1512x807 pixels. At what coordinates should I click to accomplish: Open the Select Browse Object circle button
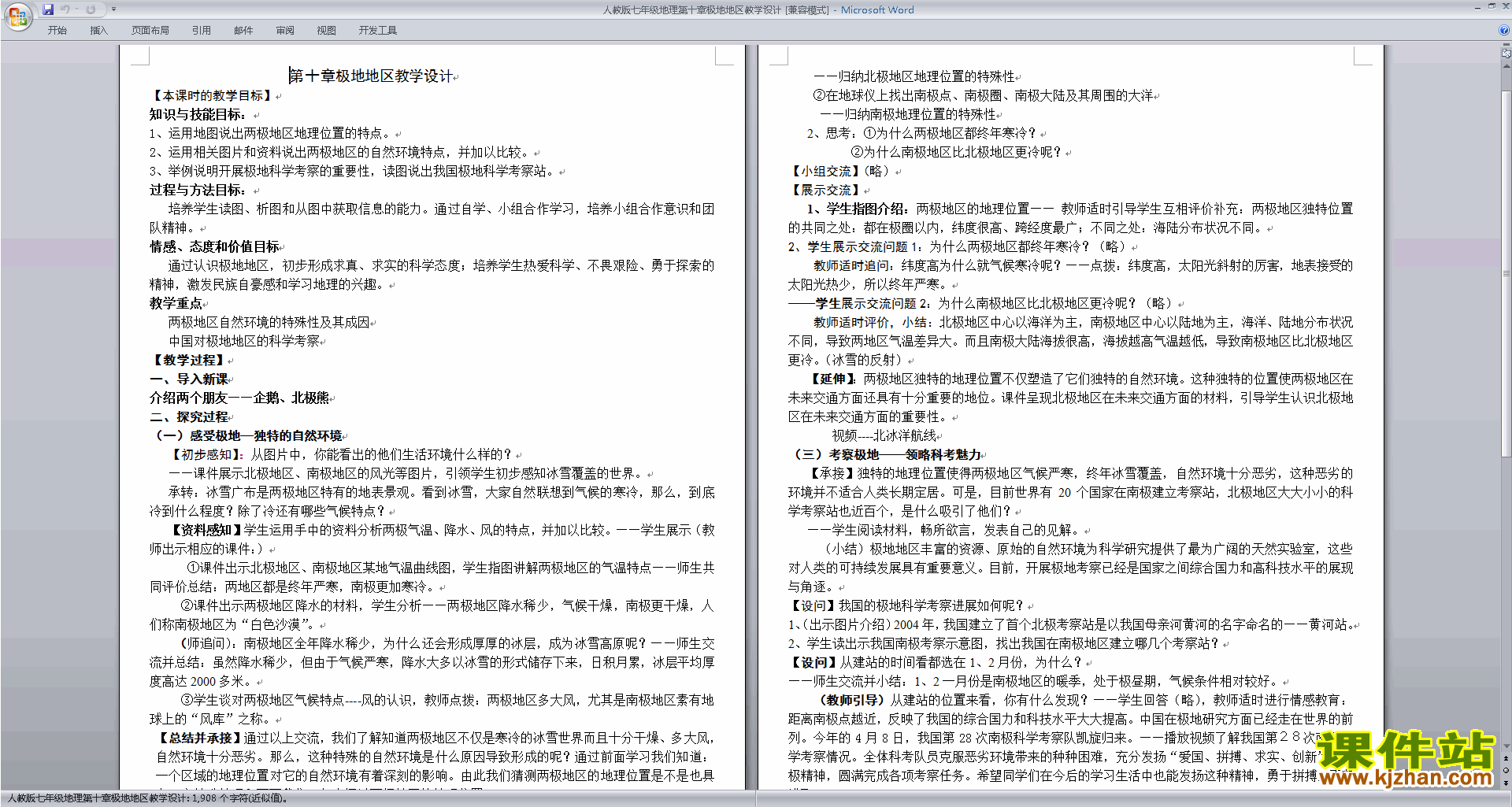coord(1506,770)
